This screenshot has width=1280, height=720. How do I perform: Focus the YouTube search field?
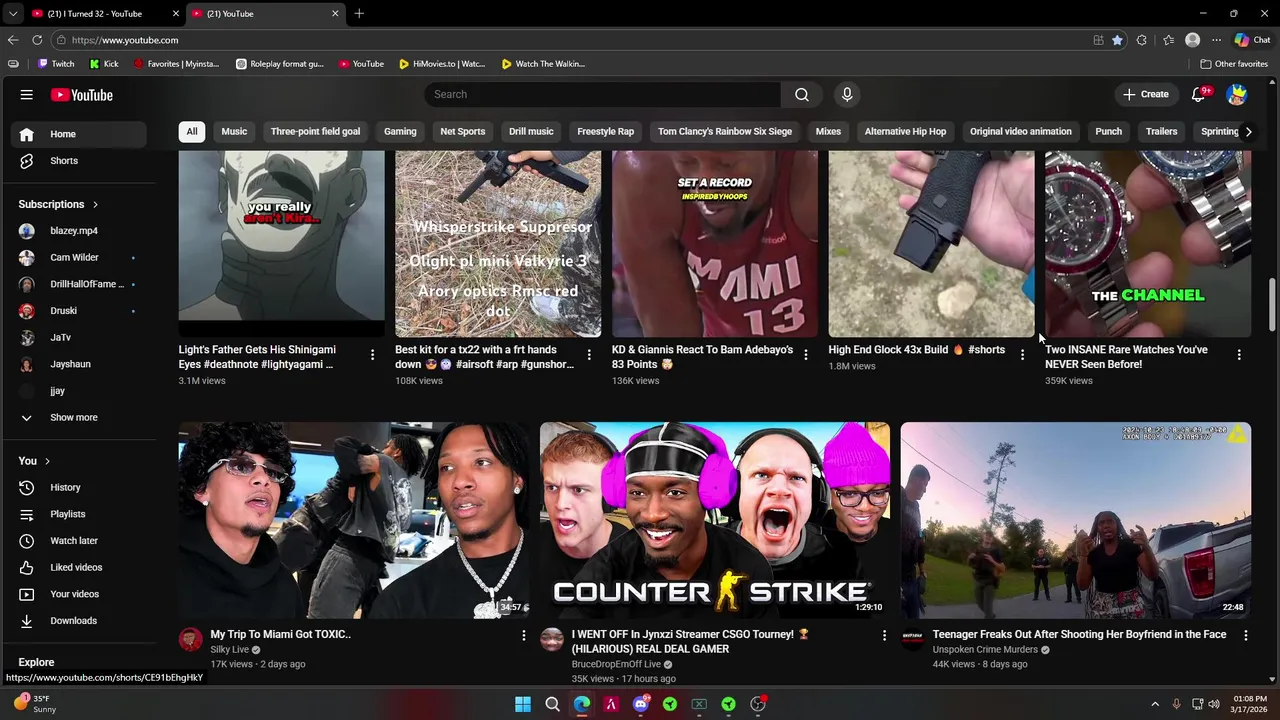coord(603,94)
